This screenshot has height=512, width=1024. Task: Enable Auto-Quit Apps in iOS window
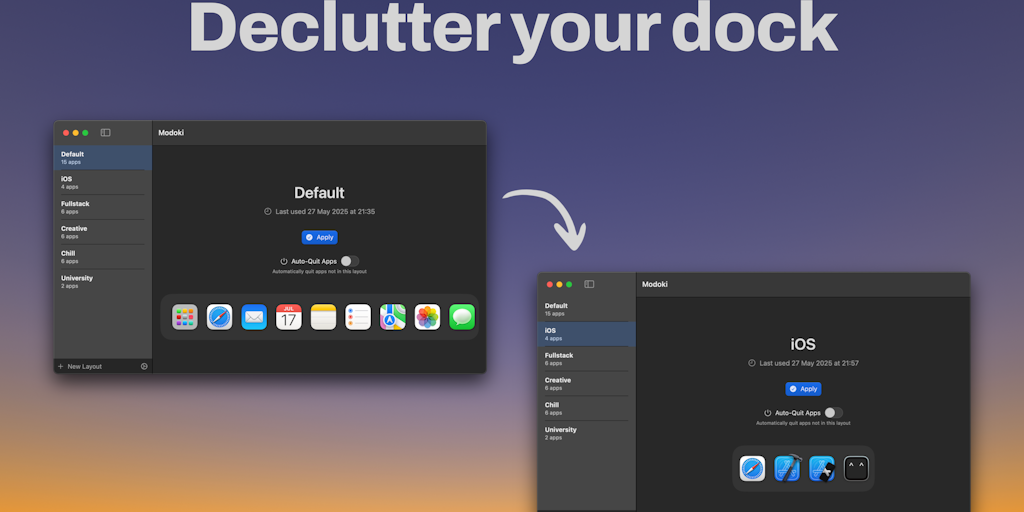[833, 413]
